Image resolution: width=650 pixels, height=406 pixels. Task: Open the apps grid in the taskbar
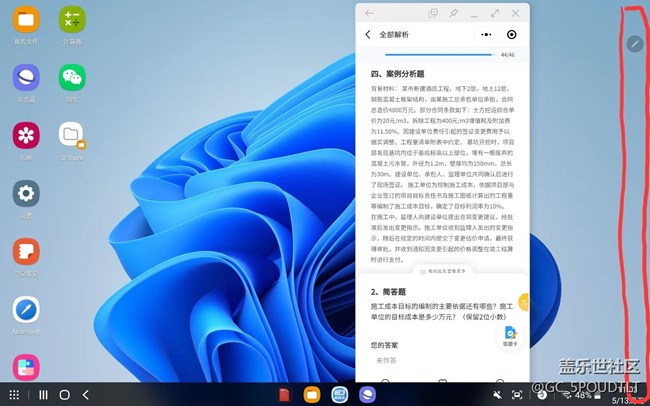[x=14, y=395]
